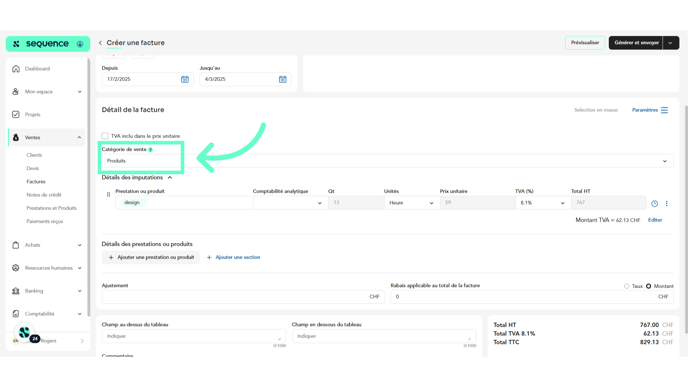Click the Prestation ou produit design field

[184, 203]
